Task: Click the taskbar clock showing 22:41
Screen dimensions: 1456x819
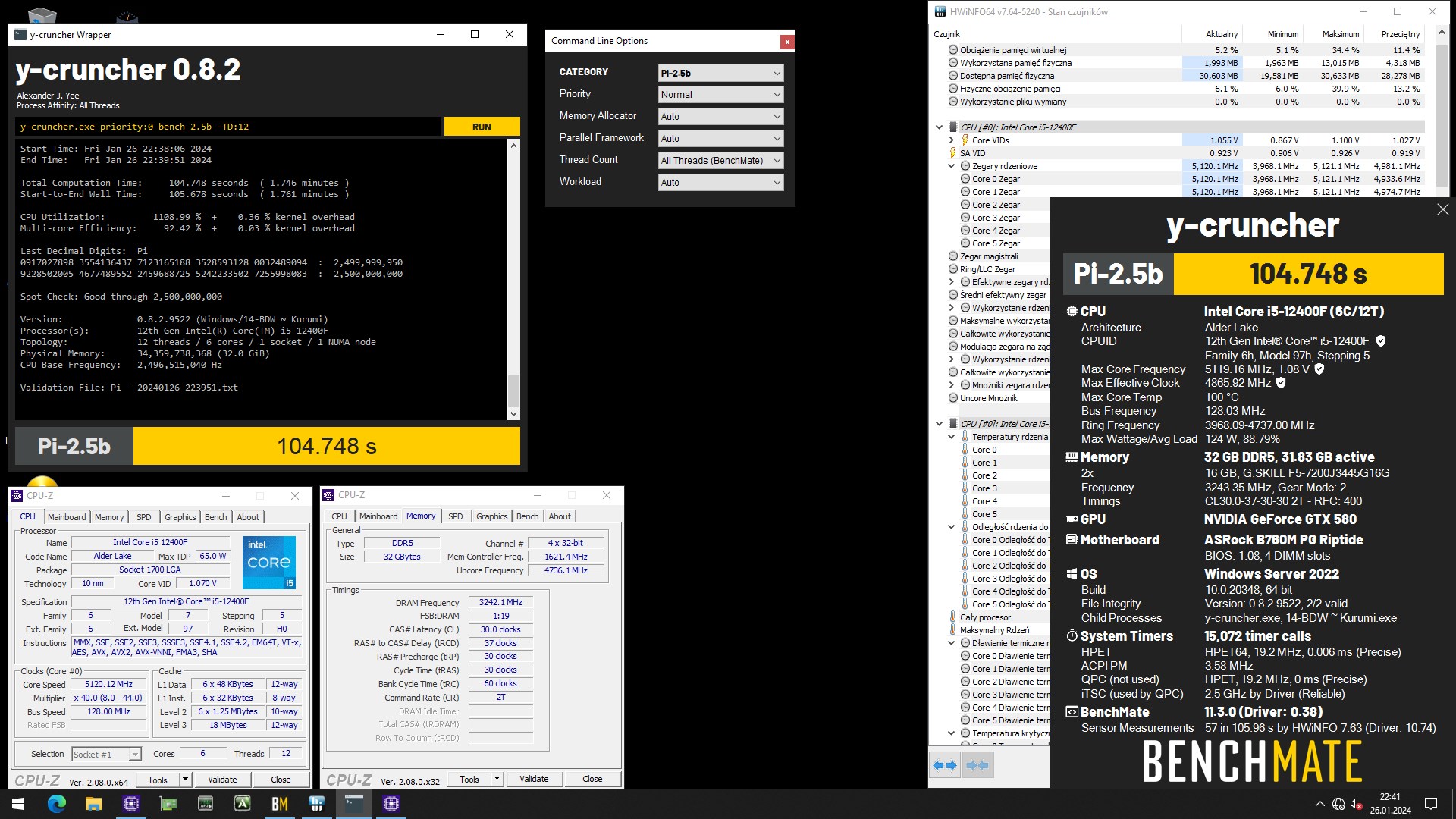Action: tap(1390, 804)
